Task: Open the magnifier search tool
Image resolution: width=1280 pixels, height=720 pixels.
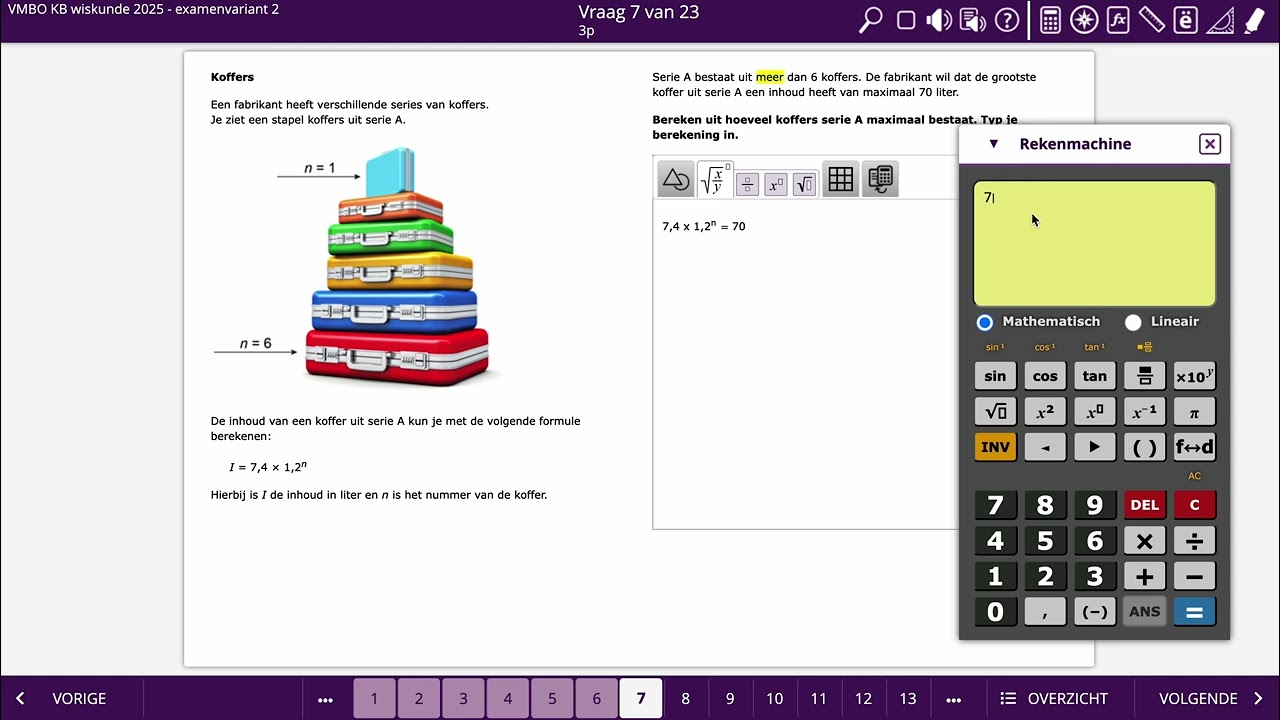Action: (871, 20)
